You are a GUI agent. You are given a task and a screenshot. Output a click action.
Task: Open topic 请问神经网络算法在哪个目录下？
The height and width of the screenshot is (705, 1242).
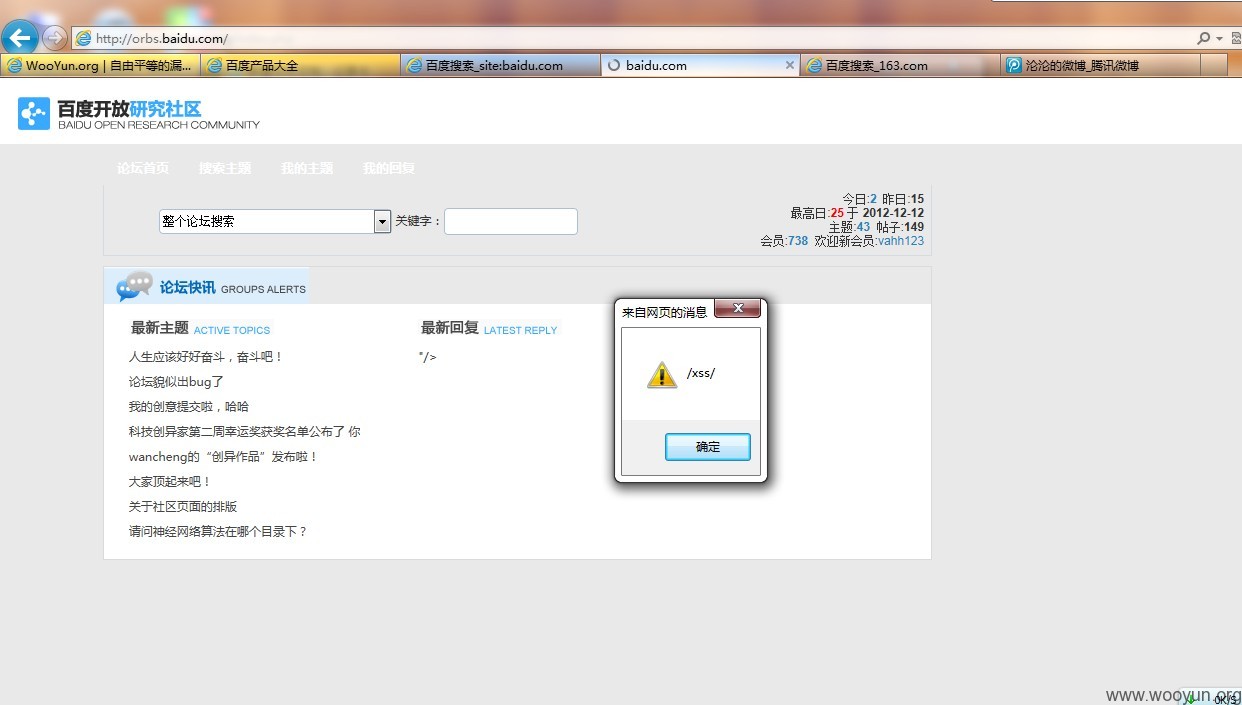point(218,532)
